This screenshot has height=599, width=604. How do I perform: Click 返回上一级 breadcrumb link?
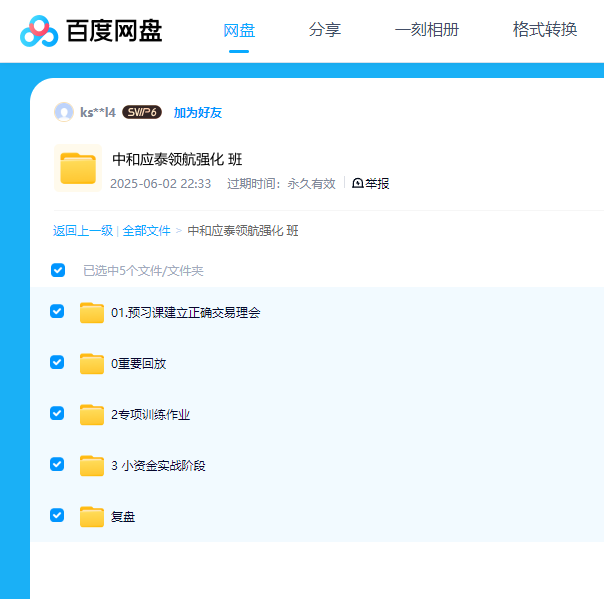[x=83, y=231]
